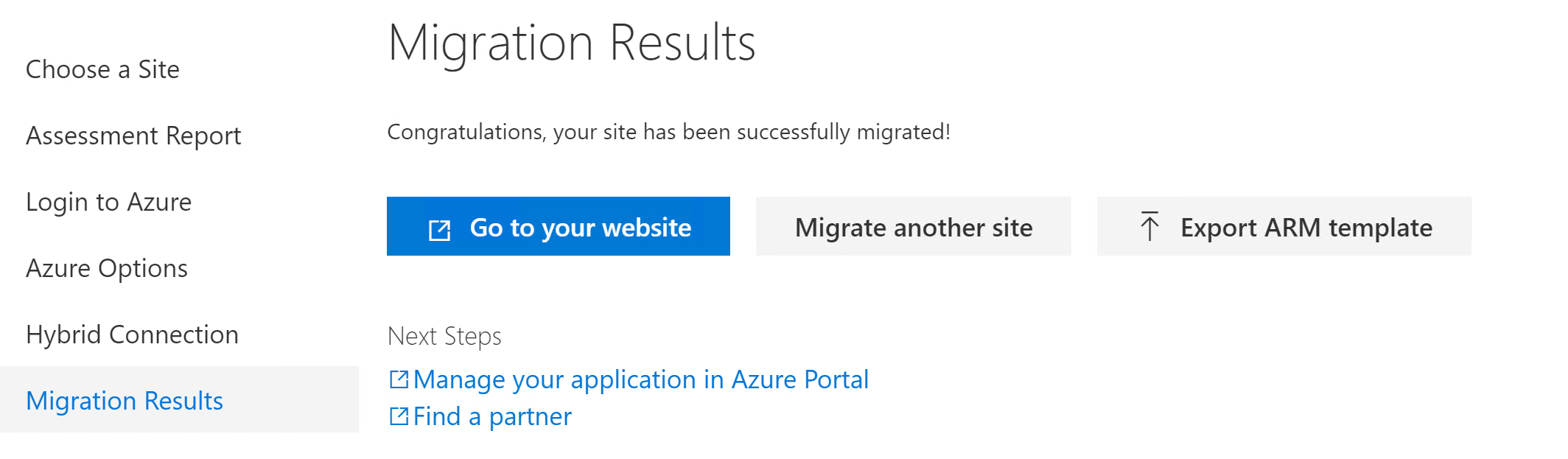
Task: Click the words Azure Portal in the link
Action: 800,379
